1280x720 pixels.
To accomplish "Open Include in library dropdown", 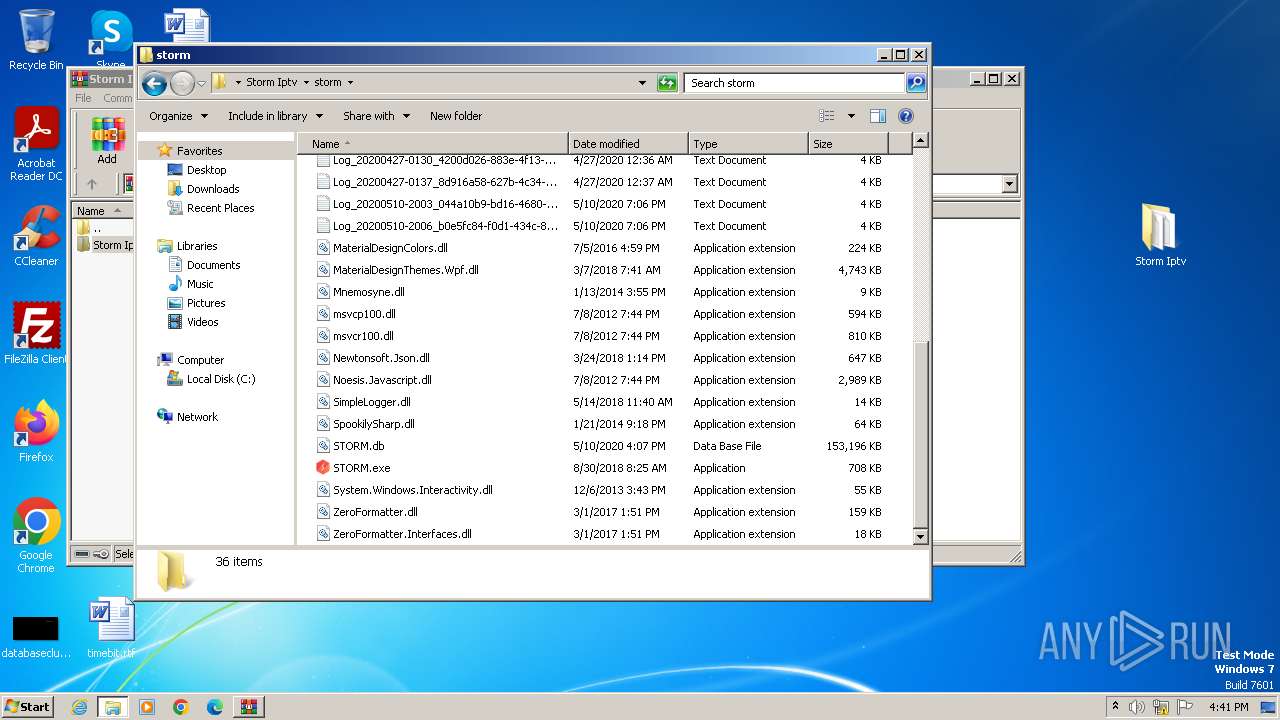I will [275, 116].
